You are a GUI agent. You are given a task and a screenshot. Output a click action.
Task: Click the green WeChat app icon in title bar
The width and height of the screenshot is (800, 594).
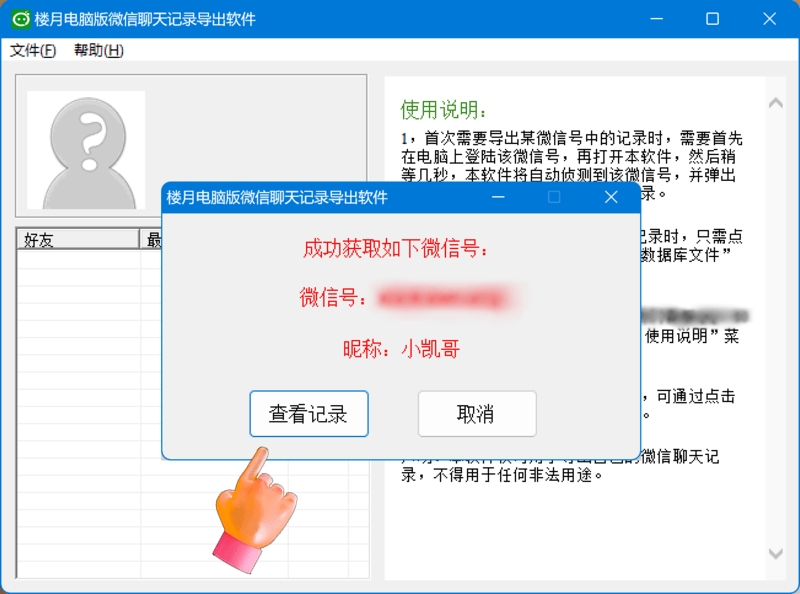[x=19, y=19]
